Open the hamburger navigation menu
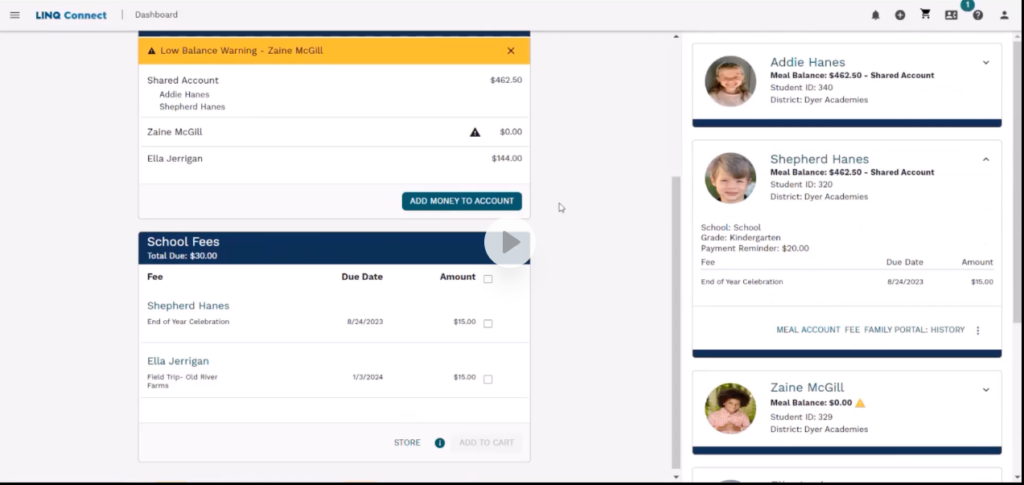The image size is (1024, 485). (14, 15)
